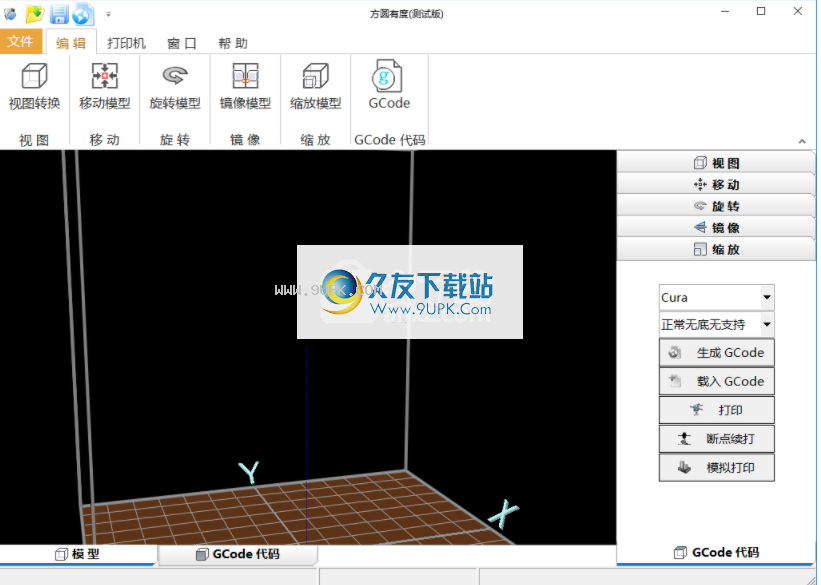The image size is (821, 585).
Task: Click the application icon at title bar left
Action: tap(10, 14)
